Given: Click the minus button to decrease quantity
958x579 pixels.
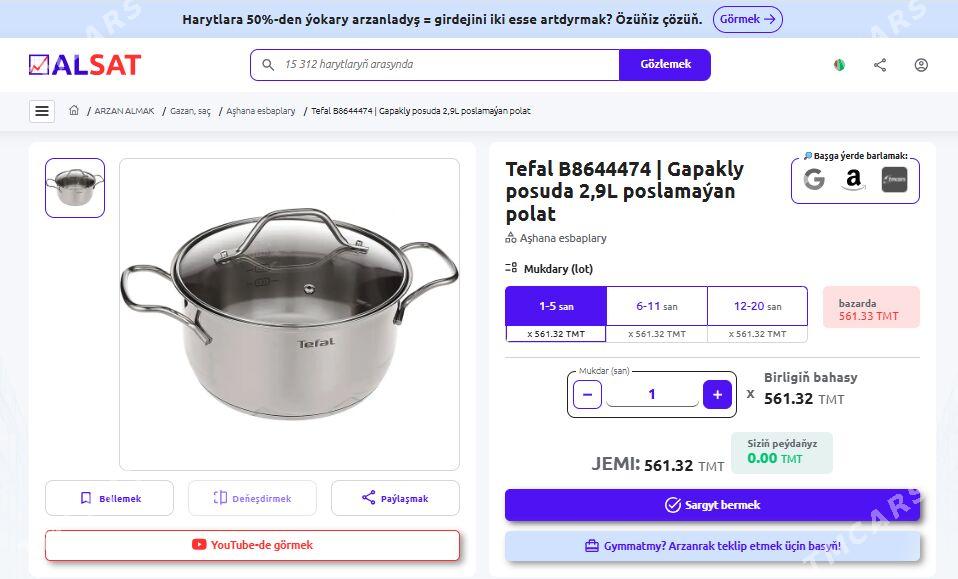Looking at the screenshot, I should [587, 394].
